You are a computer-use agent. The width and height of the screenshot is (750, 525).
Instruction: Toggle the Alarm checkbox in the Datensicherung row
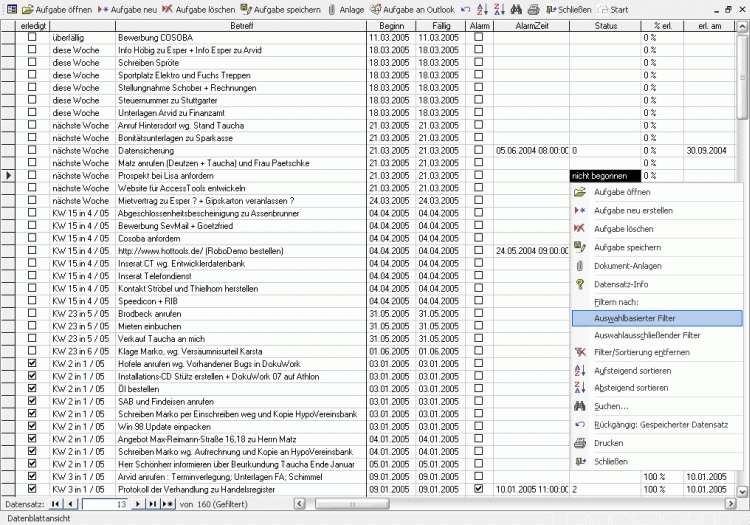click(x=479, y=150)
